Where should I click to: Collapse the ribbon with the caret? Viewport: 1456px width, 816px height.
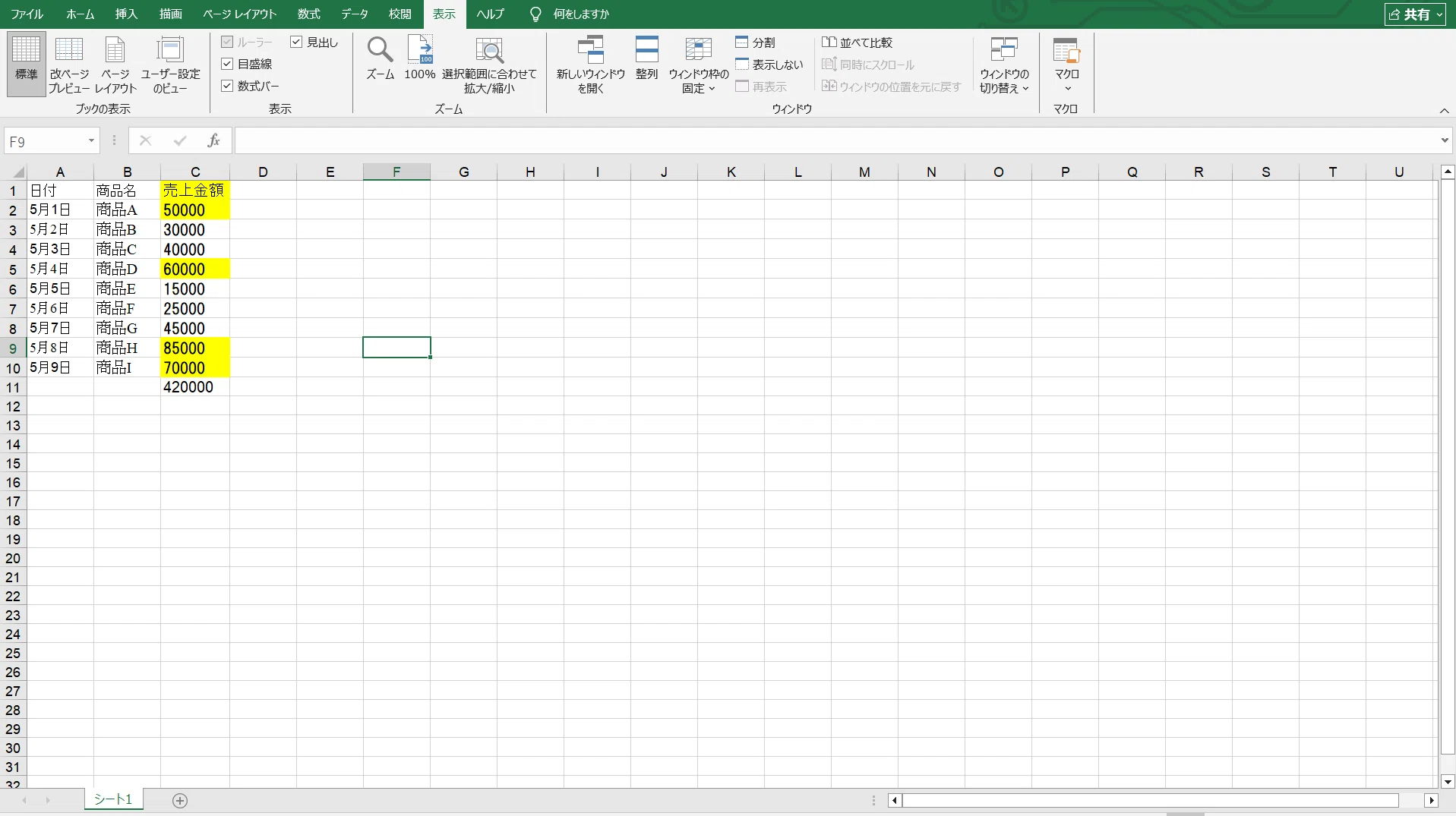tap(1444, 110)
